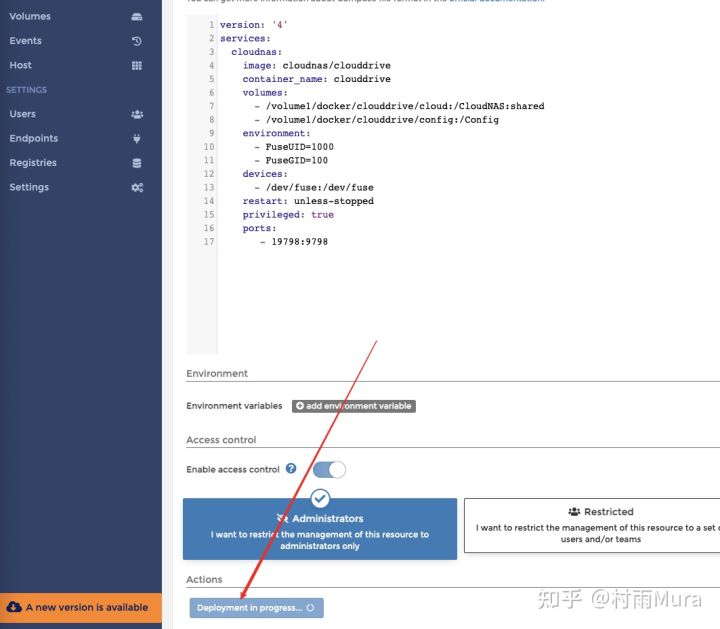Select the Administrators access option
The width and height of the screenshot is (720, 629).
(x=320, y=529)
